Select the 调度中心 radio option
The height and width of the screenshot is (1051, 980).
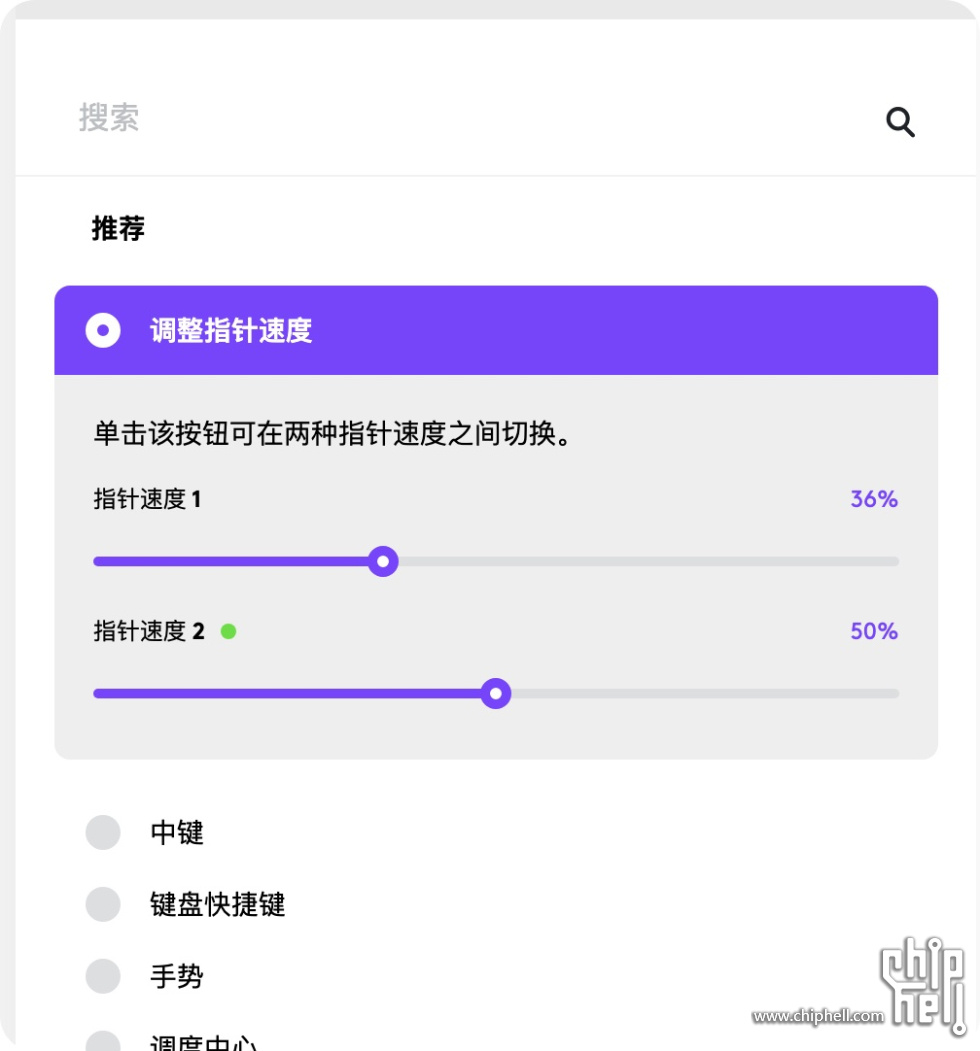pyautogui.click(x=103, y=1041)
